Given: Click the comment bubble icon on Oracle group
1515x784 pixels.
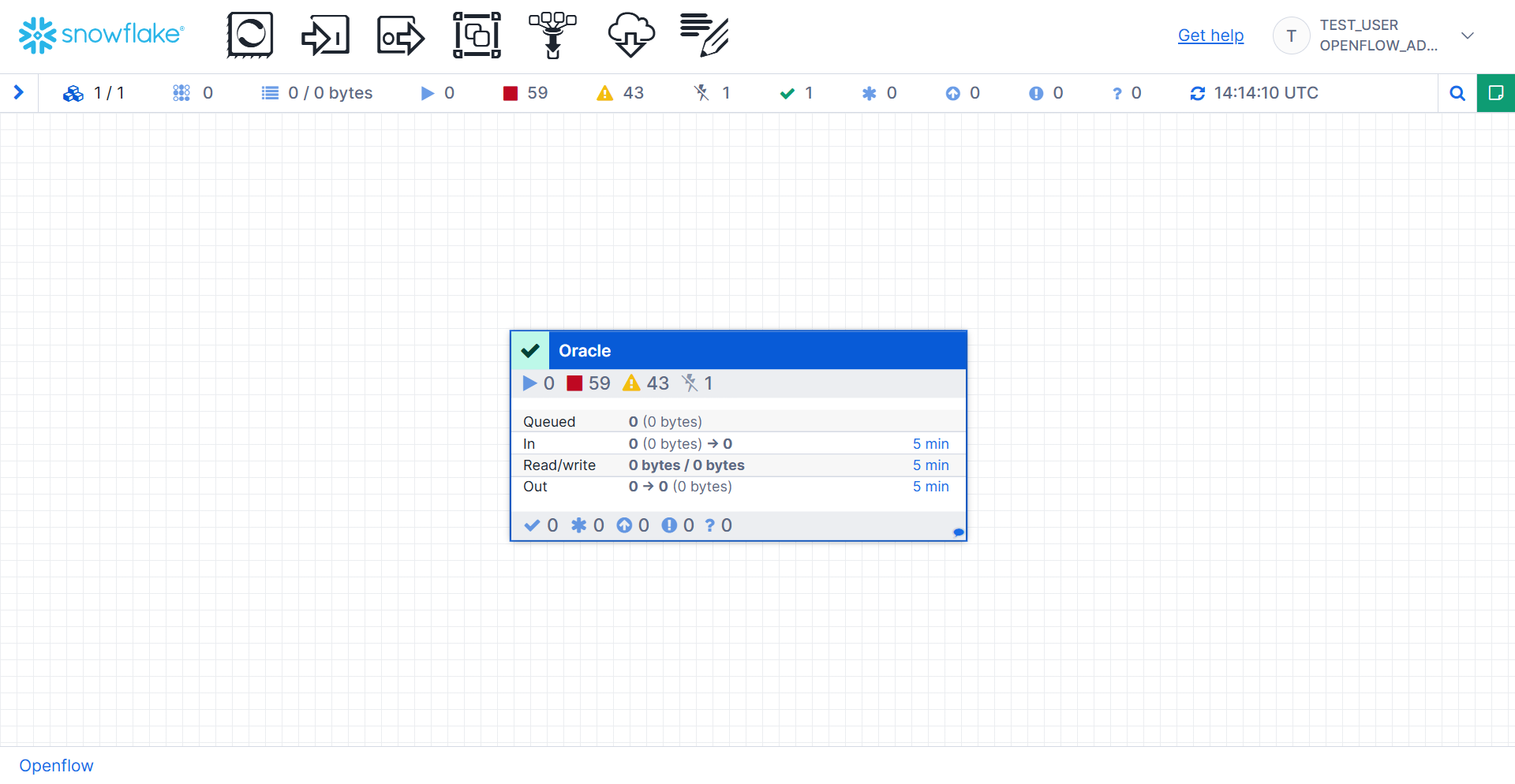Looking at the screenshot, I should click(958, 532).
